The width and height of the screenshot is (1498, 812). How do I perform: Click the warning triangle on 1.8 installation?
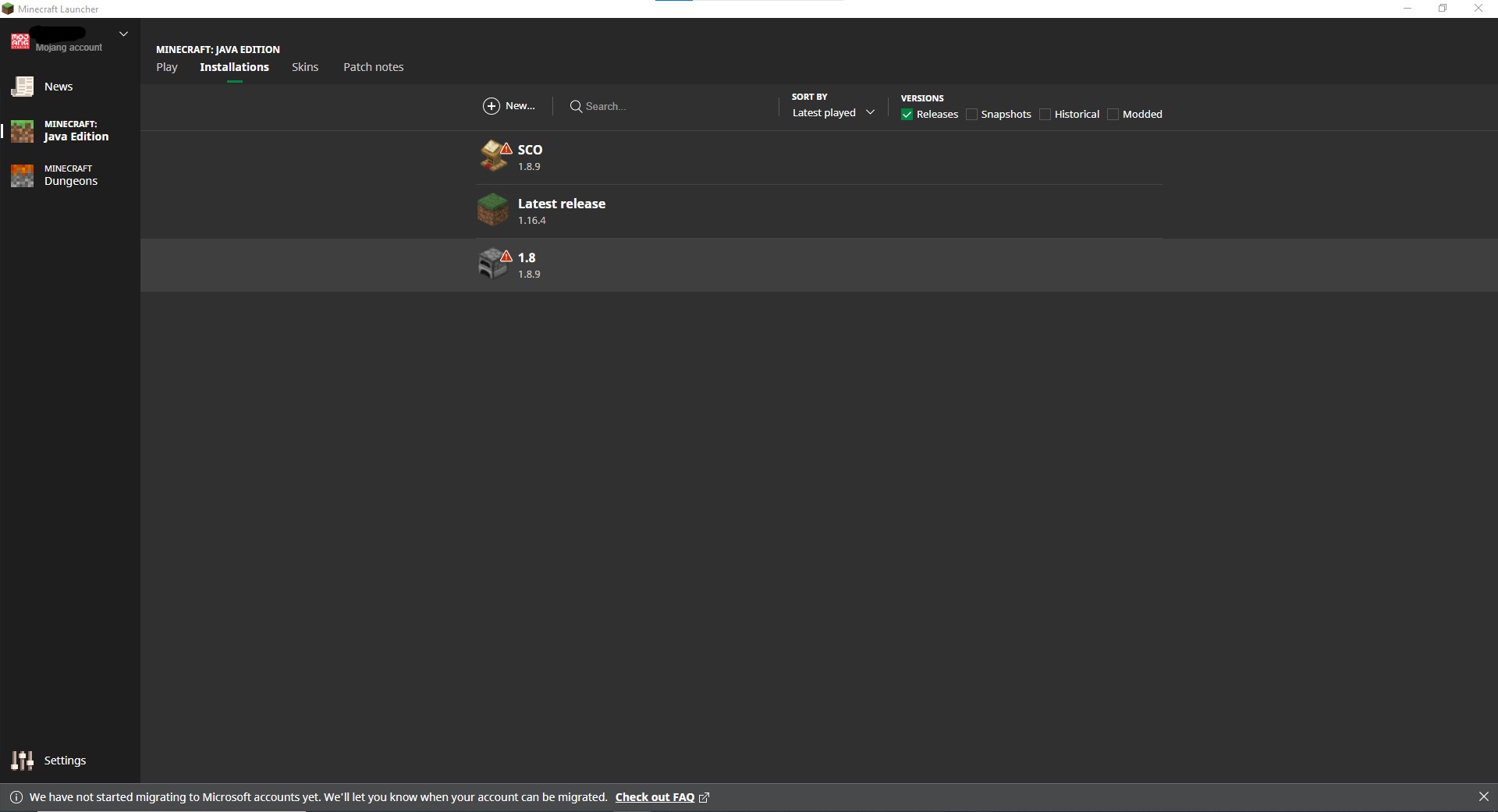click(506, 256)
